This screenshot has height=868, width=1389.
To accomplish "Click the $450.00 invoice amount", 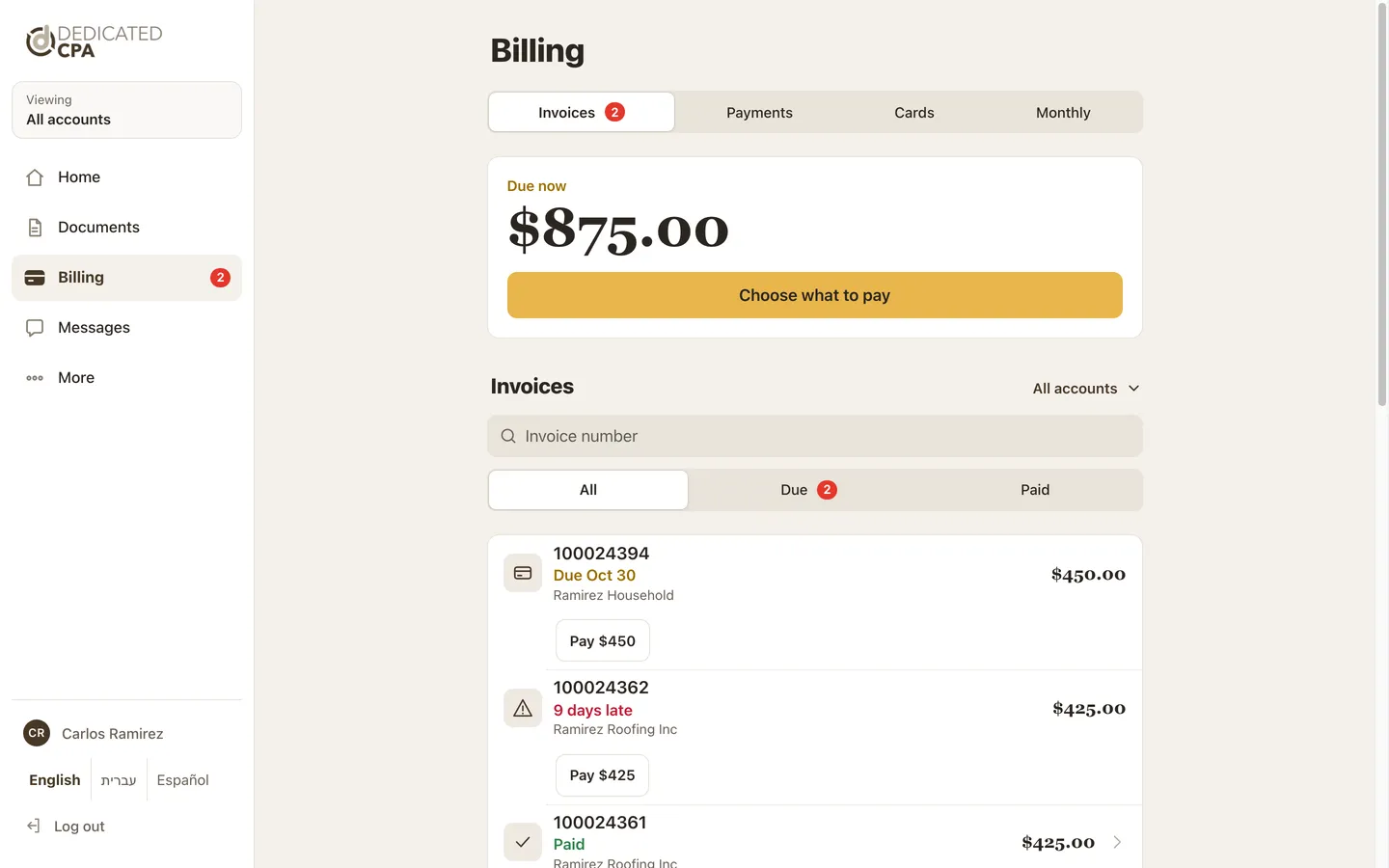I will coord(1088,574).
